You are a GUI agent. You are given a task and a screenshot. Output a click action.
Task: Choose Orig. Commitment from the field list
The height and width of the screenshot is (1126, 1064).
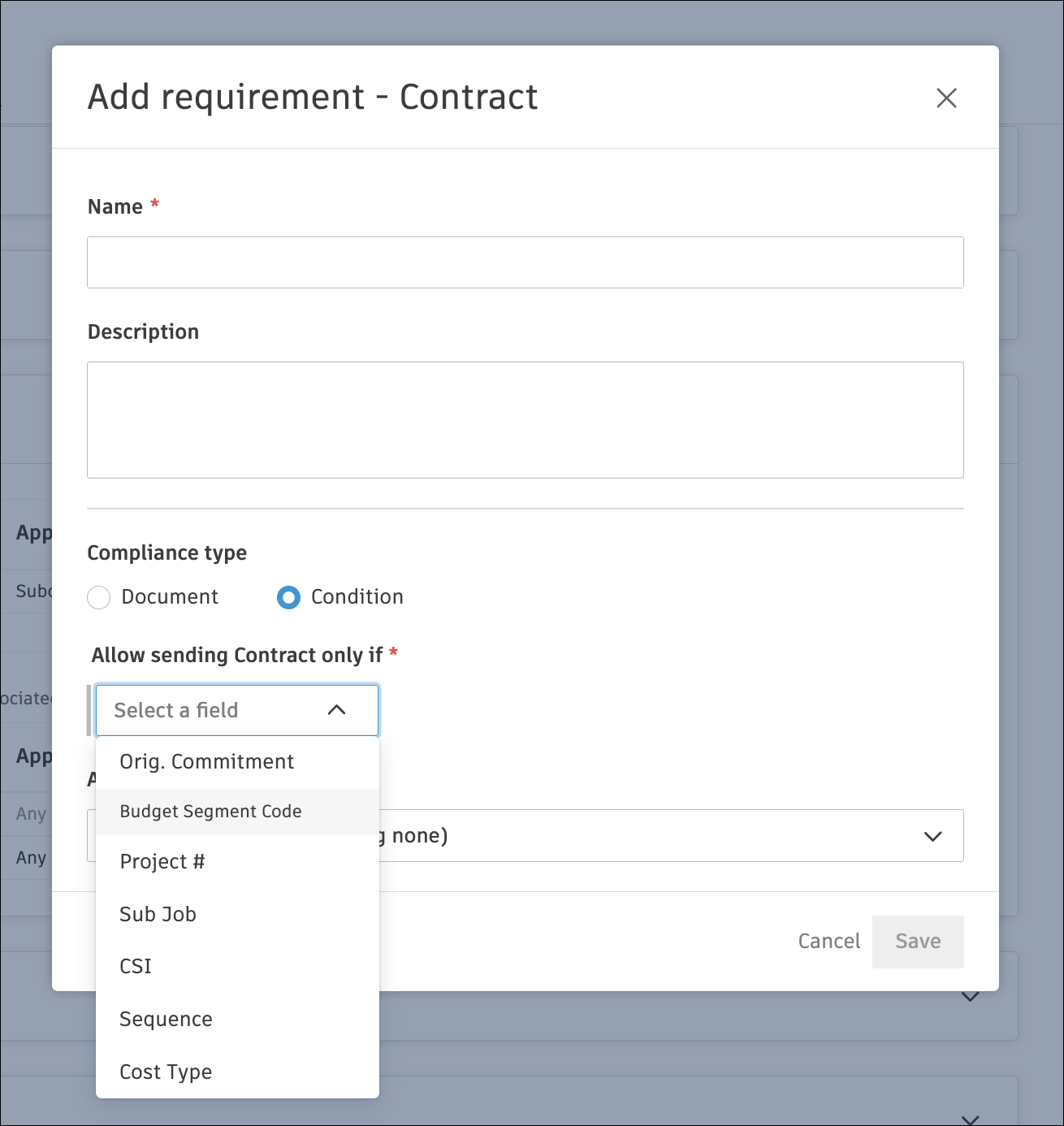pyautogui.click(x=207, y=762)
